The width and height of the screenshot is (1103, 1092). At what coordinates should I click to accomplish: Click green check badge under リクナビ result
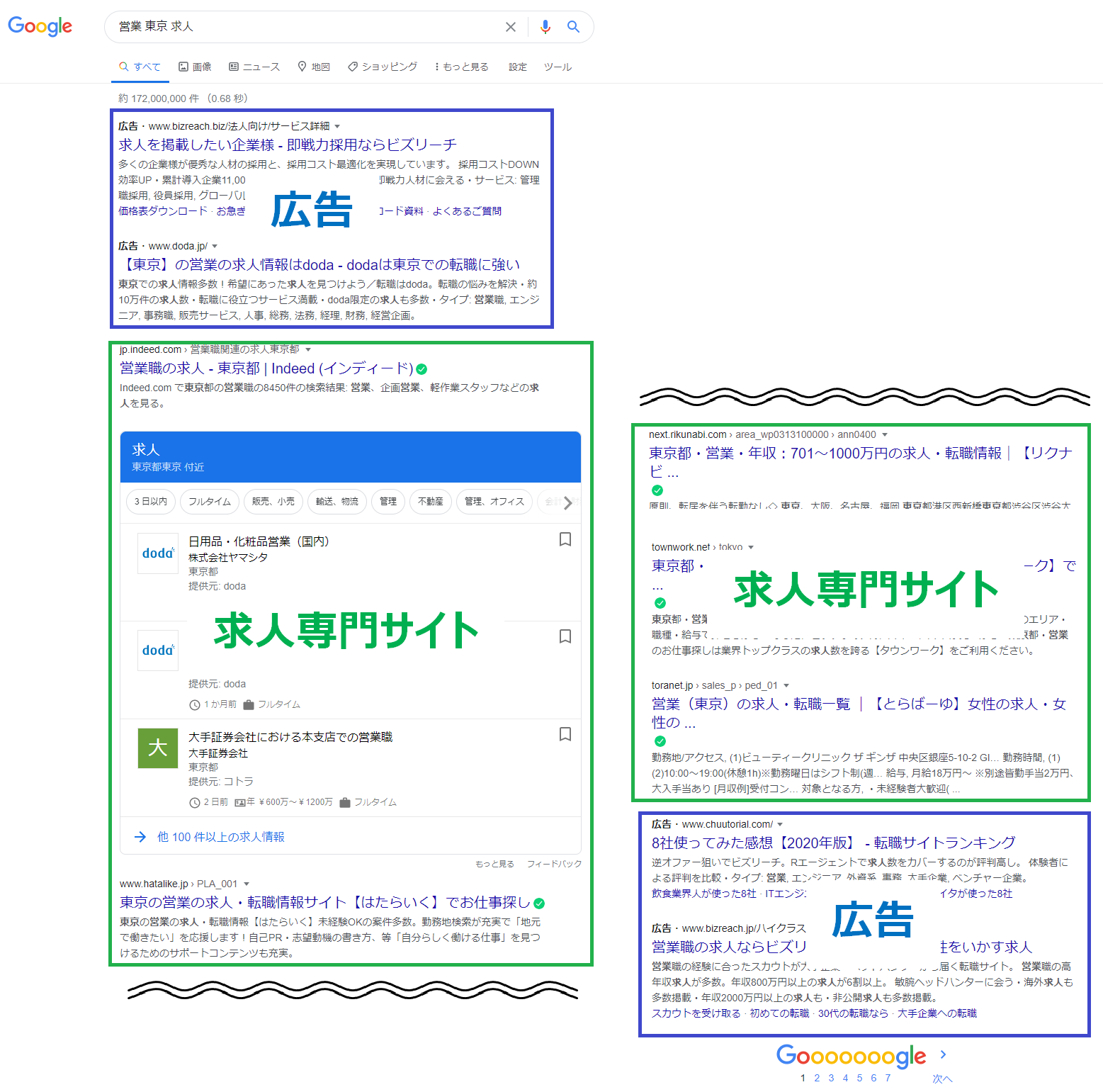657,490
